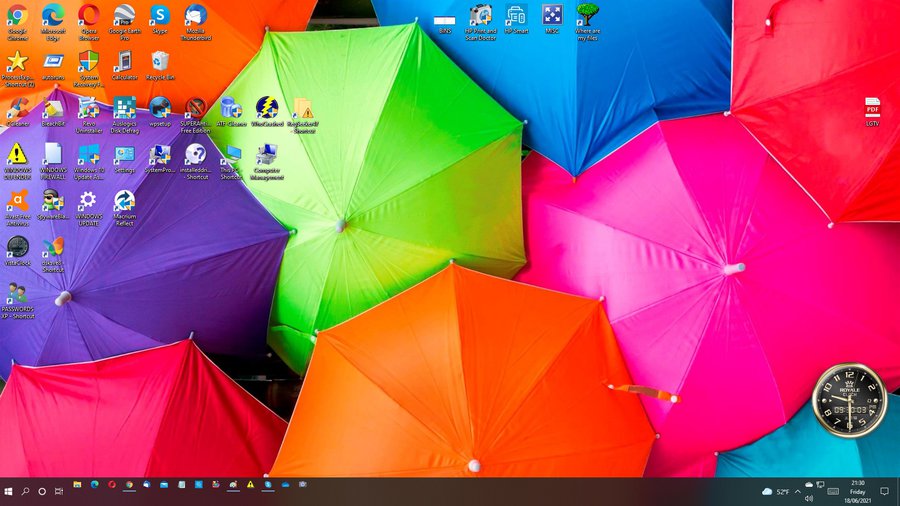Select the BINS desktop icon
Viewport: 900px width, 506px height.
pos(445,24)
